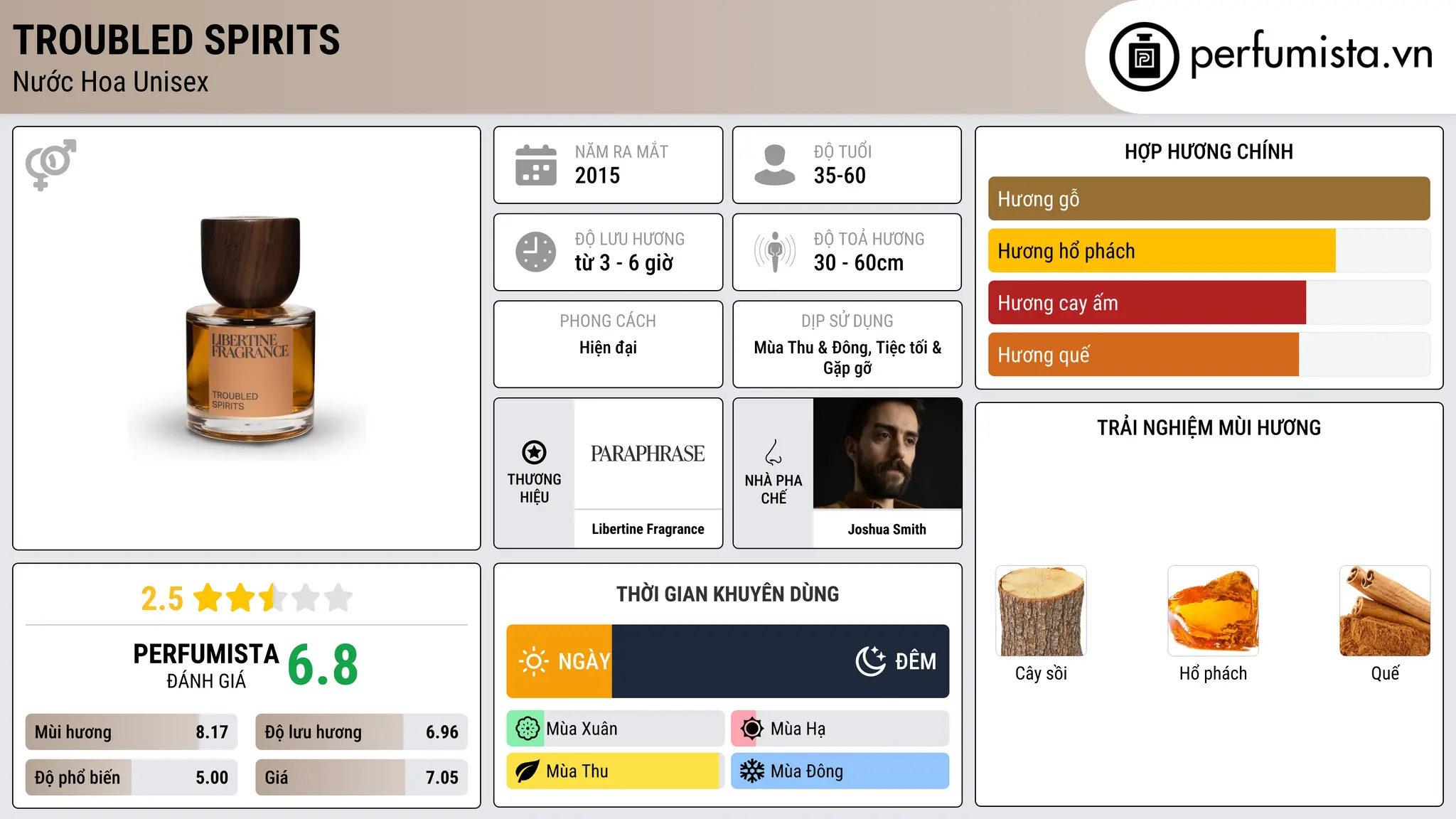Click the star badge icon above Thương hiệu

tap(534, 452)
